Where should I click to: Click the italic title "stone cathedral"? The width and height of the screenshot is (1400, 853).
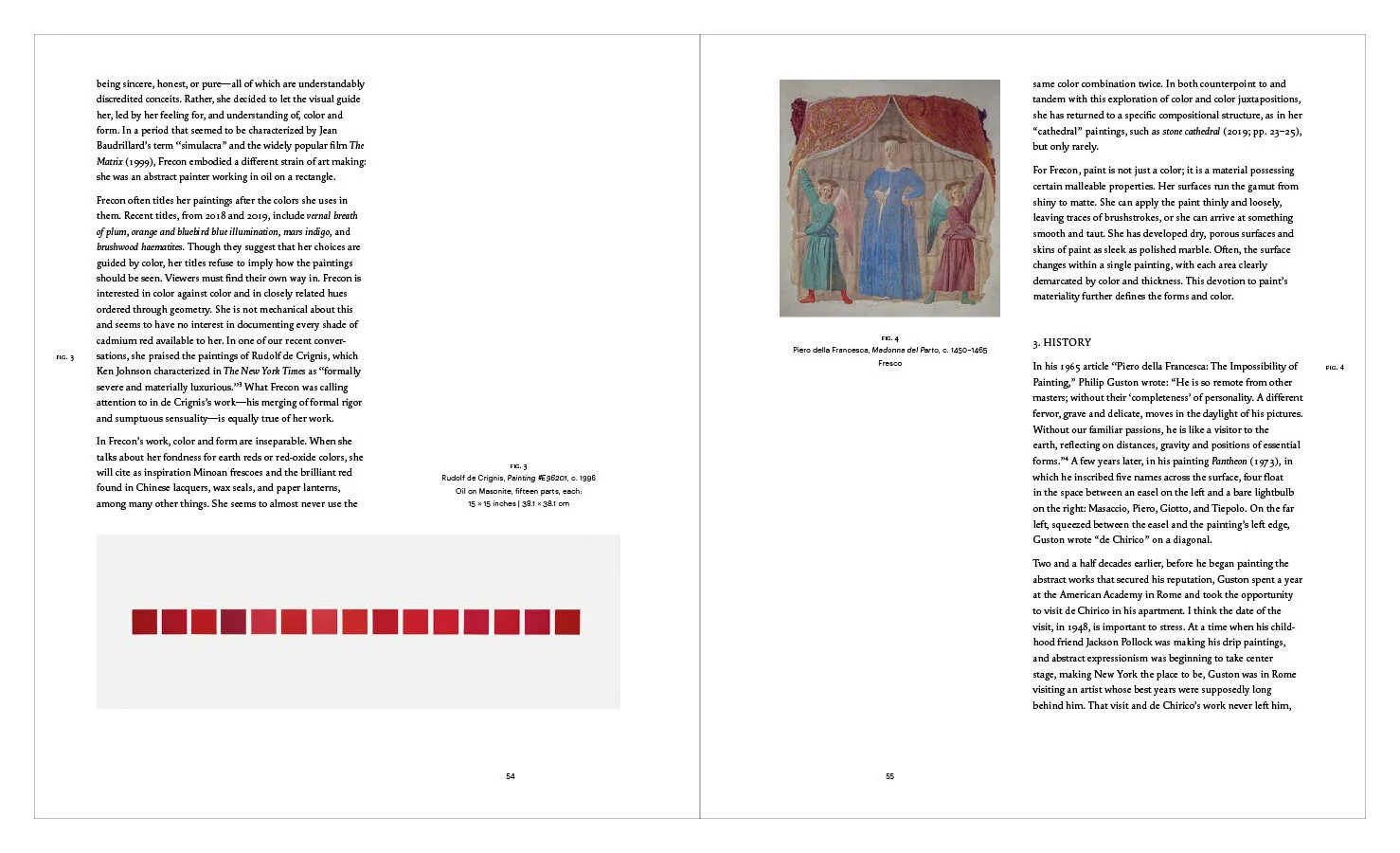point(1191,131)
